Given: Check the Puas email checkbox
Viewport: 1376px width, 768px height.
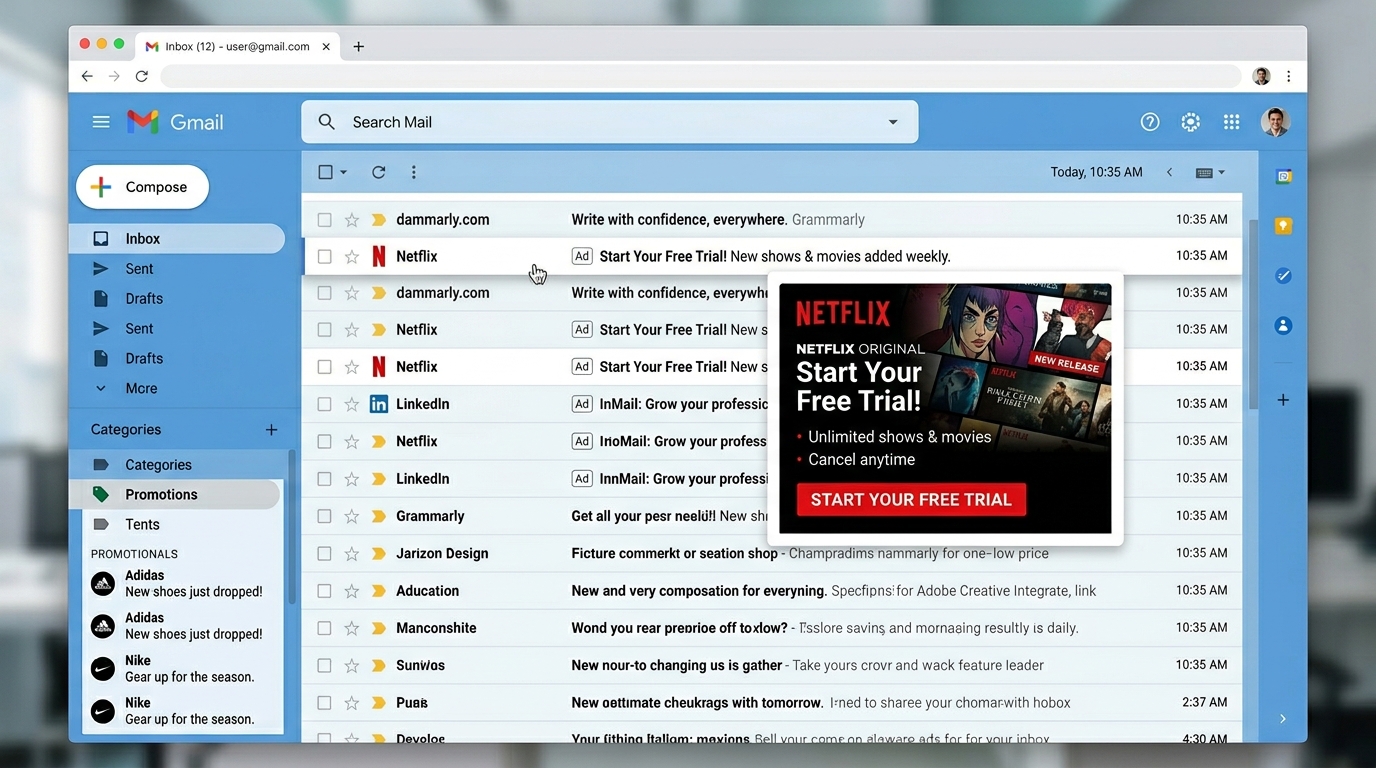Looking at the screenshot, I should tap(324, 703).
